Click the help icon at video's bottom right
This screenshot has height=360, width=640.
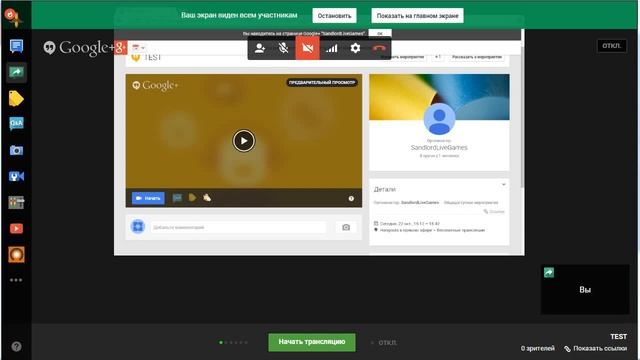tap(351, 198)
